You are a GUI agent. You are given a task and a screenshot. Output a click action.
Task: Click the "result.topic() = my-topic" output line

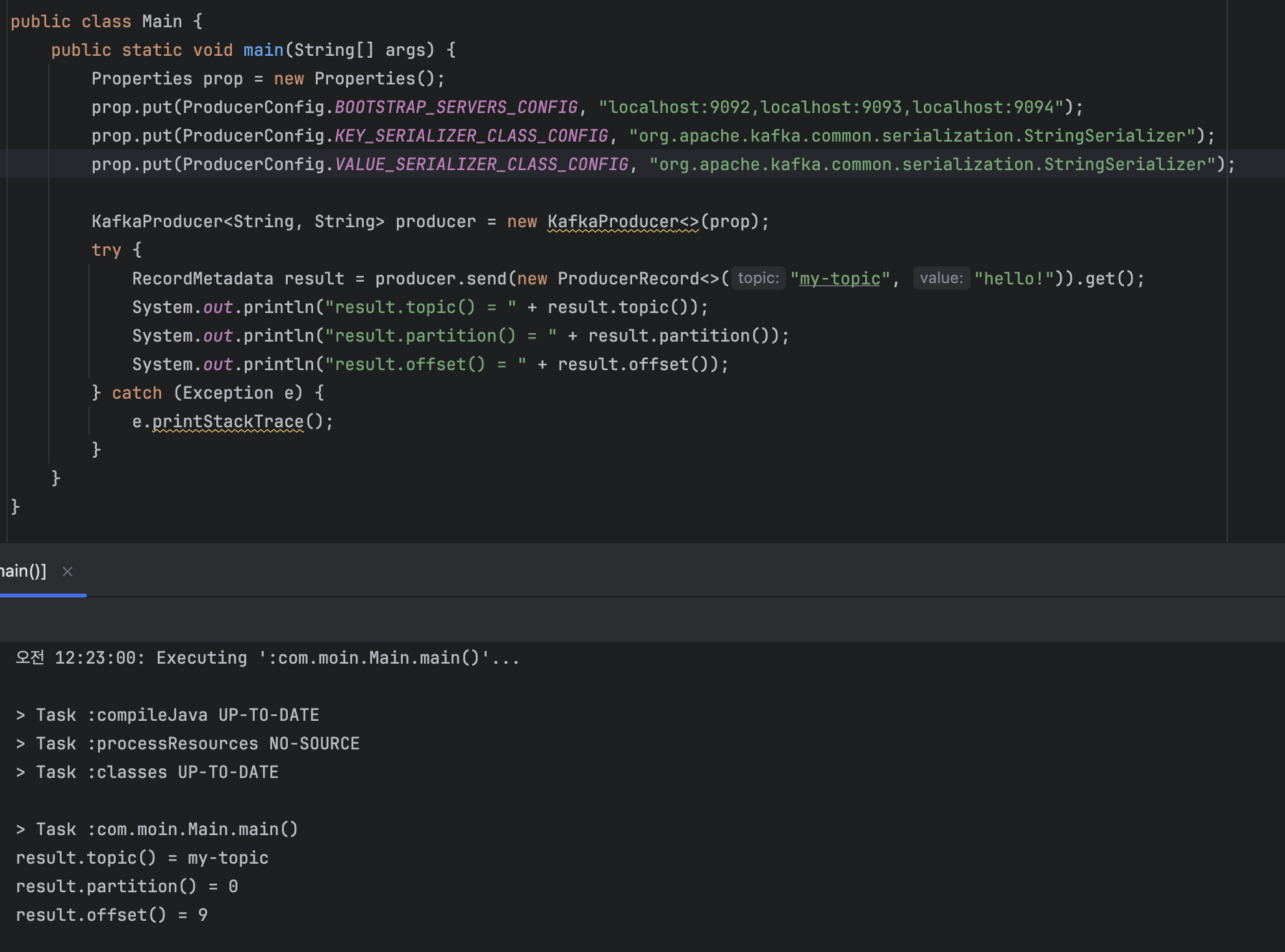tap(142, 858)
